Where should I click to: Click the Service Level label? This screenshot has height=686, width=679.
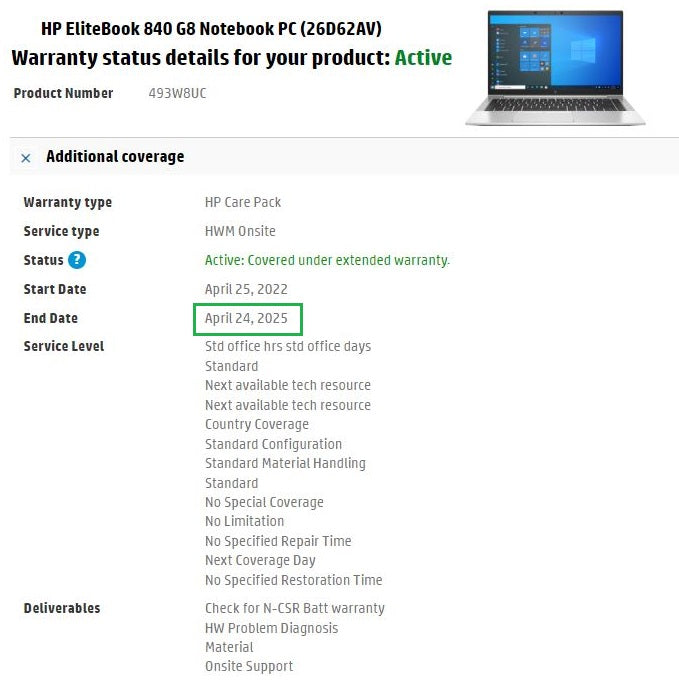tap(64, 346)
